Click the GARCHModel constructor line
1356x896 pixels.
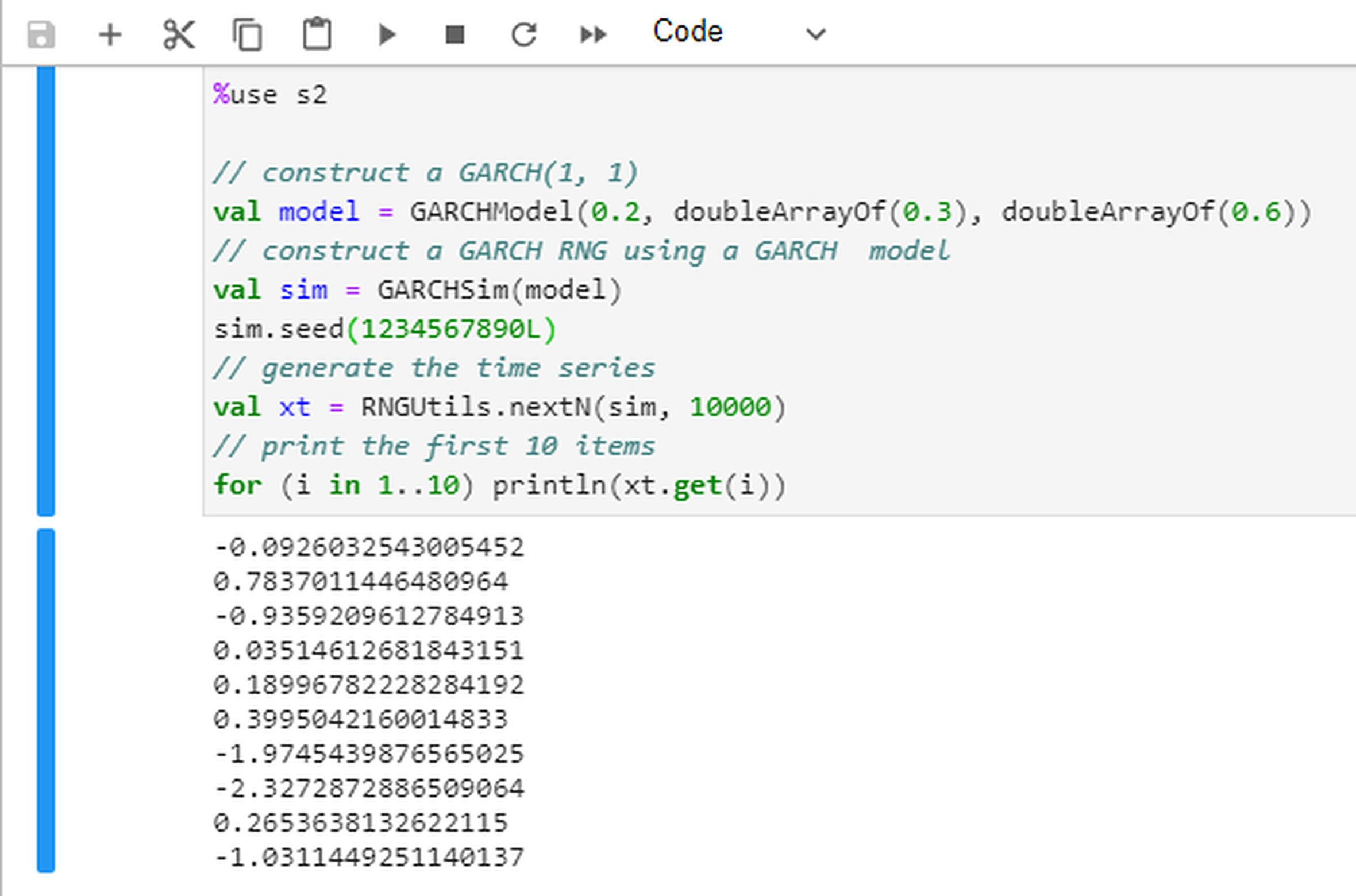pyautogui.click(x=762, y=212)
